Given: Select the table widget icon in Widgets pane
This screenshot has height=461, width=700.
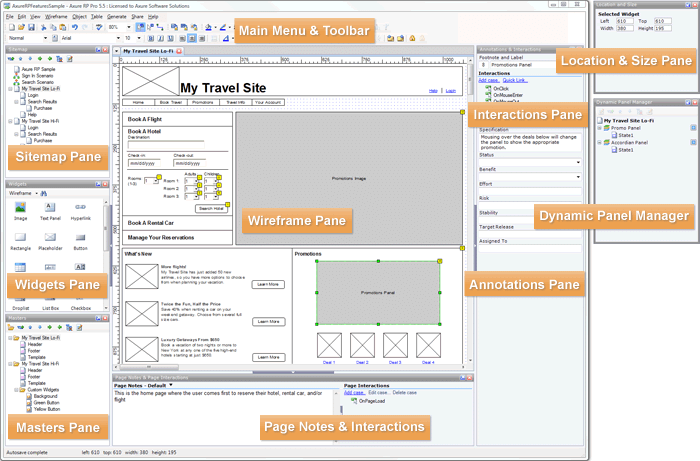Looking at the screenshot, I should 20,267.
